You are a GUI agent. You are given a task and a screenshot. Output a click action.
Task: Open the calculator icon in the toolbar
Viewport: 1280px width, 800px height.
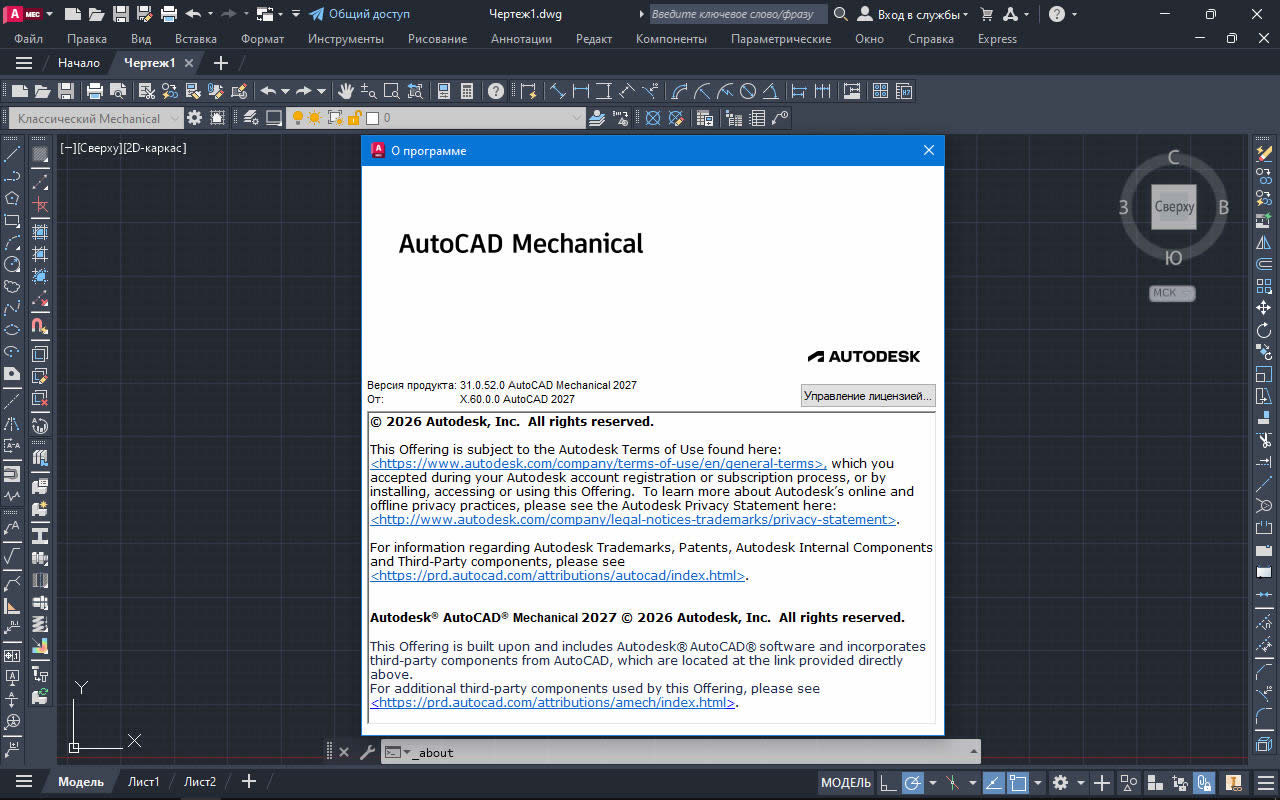point(466,91)
